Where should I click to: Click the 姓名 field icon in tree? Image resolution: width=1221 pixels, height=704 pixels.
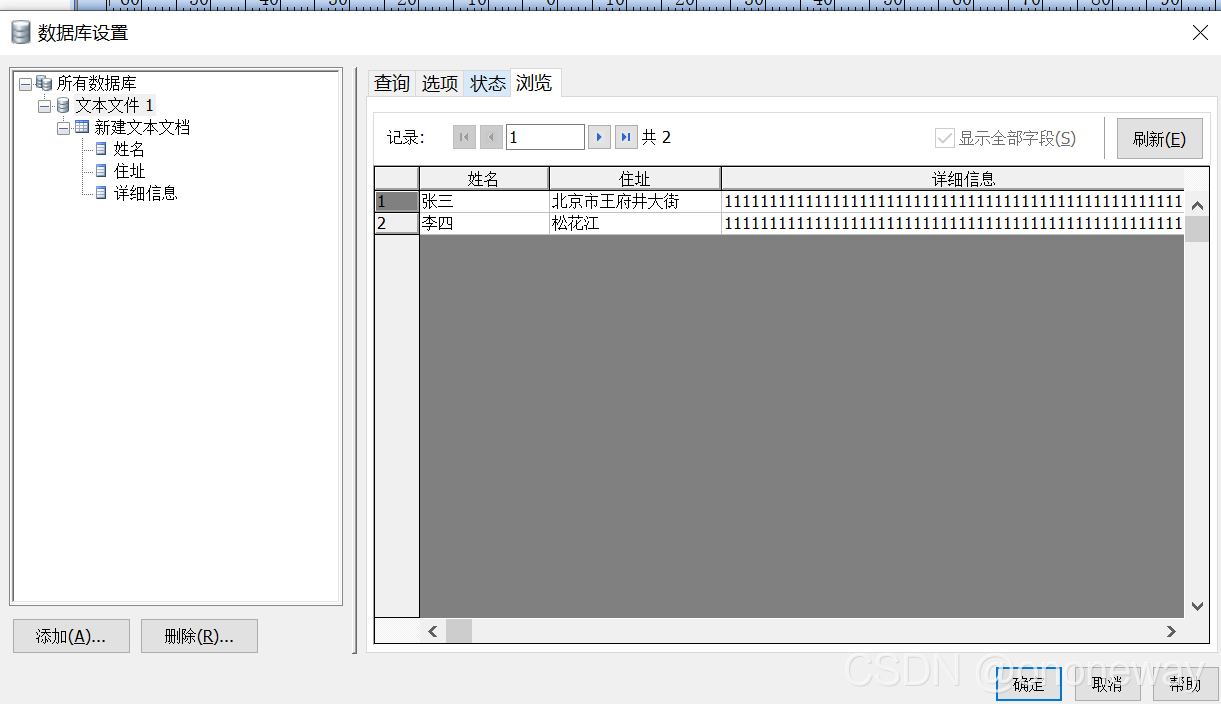pyautogui.click(x=101, y=149)
